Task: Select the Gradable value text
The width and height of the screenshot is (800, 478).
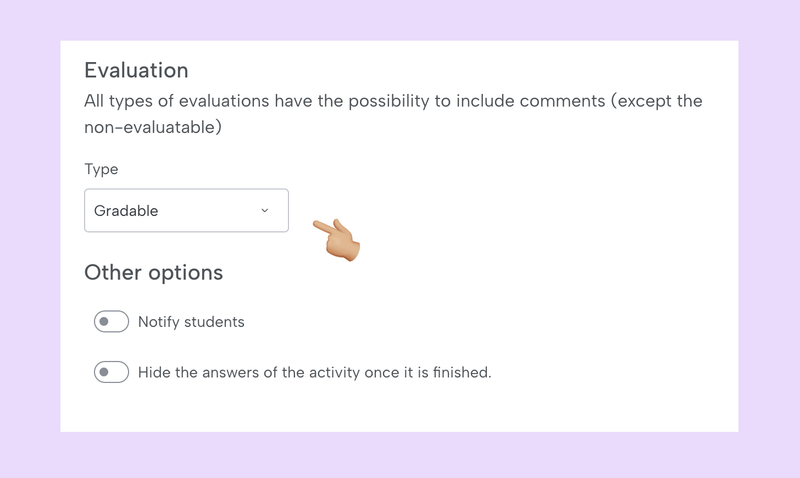Action: pos(126,211)
